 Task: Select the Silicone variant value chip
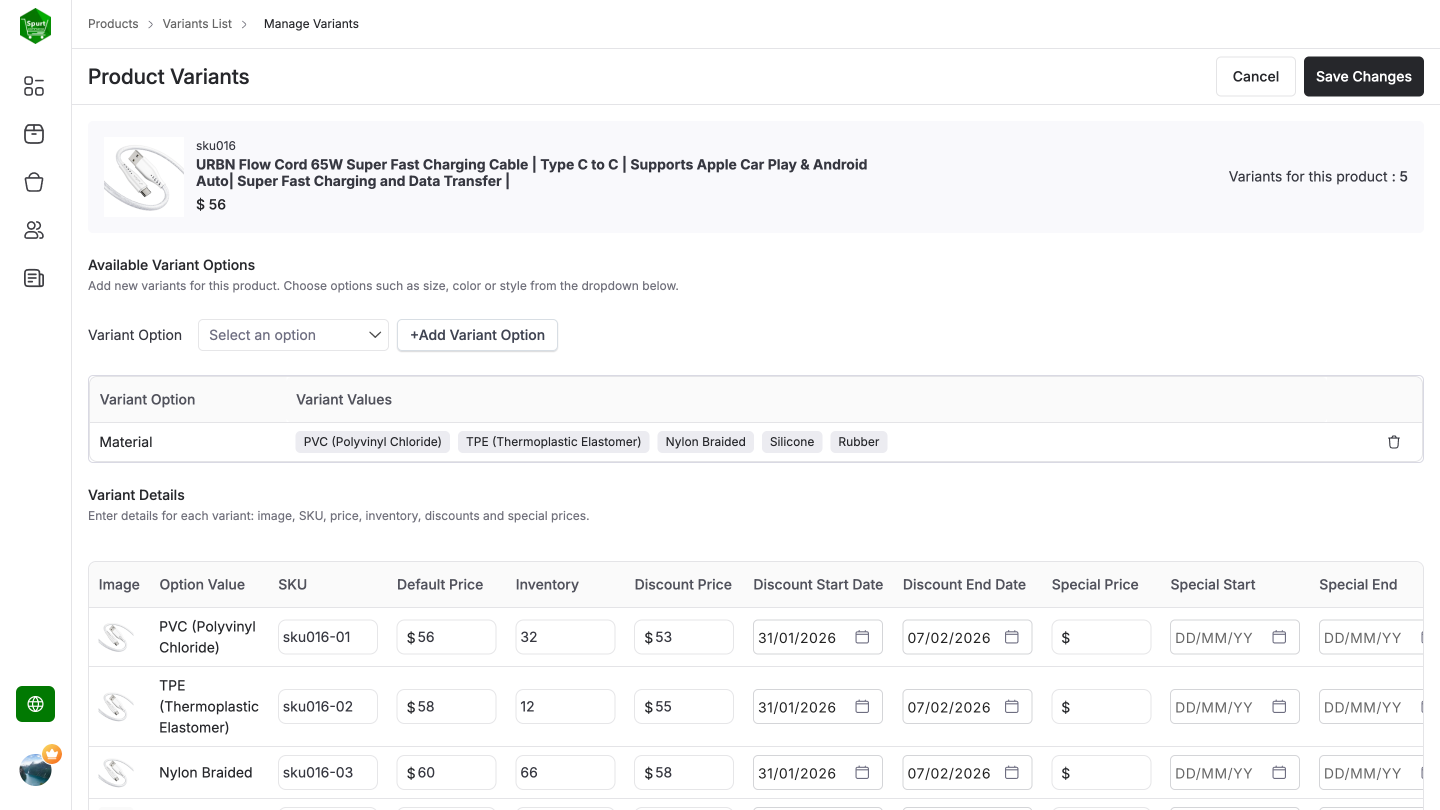791,441
